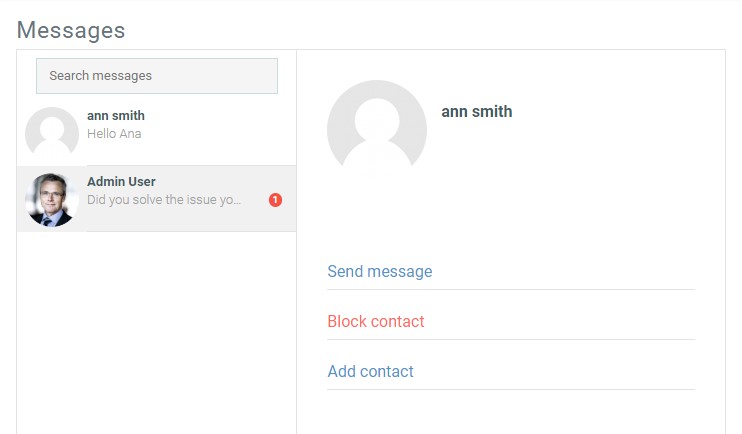
Task: Click ann smith's small avatar in conversation list
Action: pyautogui.click(x=52, y=132)
